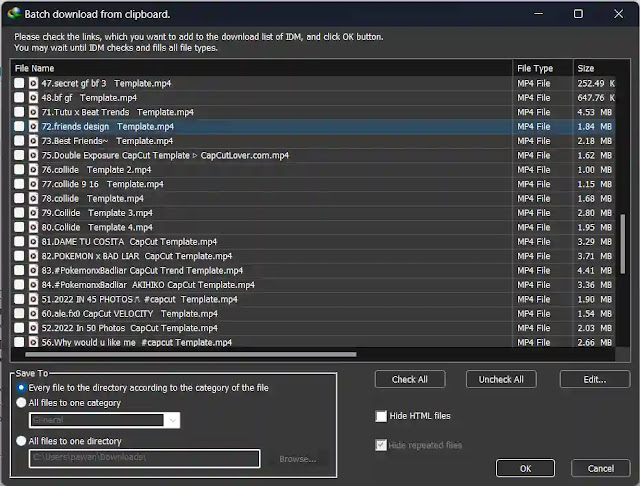Click the '3.71 MB' size cell
Image resolution: width=640 pixels, height=486 pixels.
coord(594,256)
